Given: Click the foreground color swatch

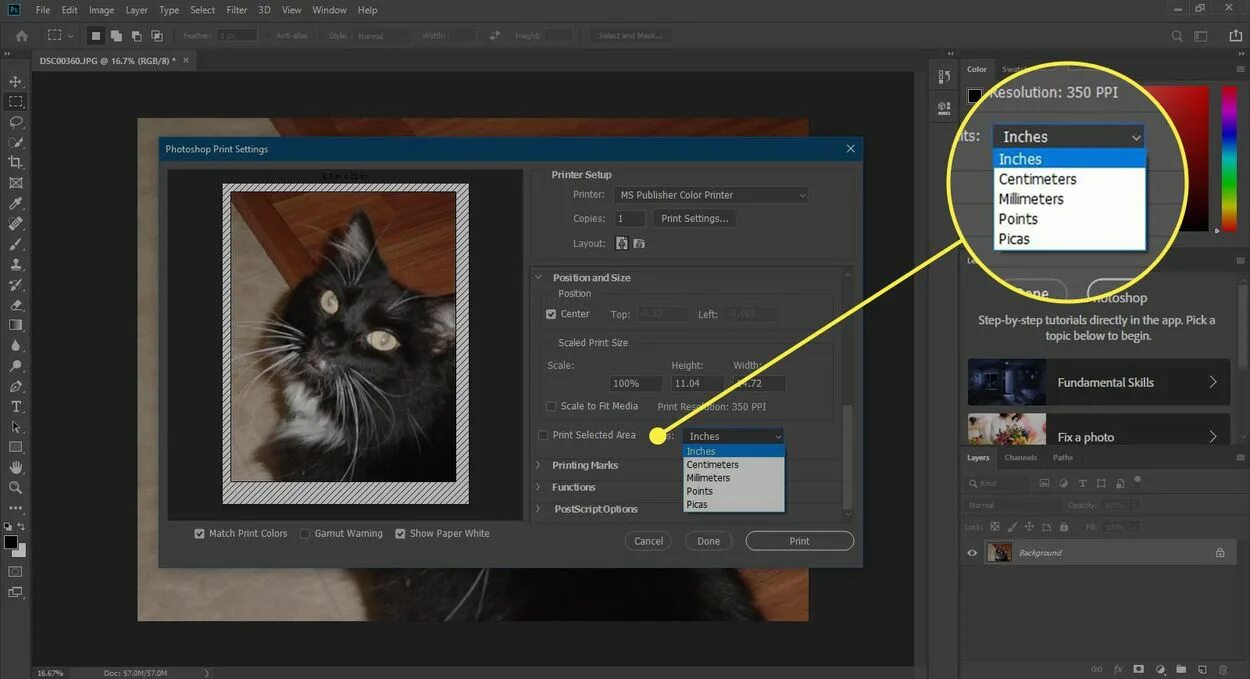Looking at the screenshot, I should point(10,542).
